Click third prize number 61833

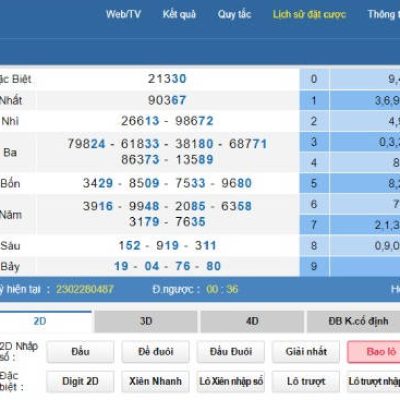[x=140, y=144]
